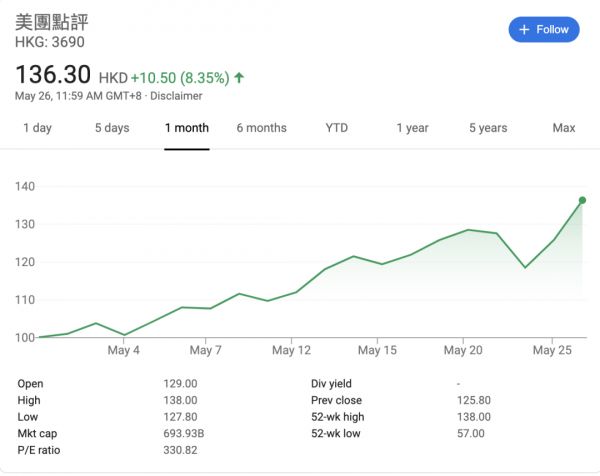Select the 5 days range tab

pyautogui.click(x=112, y=128)
